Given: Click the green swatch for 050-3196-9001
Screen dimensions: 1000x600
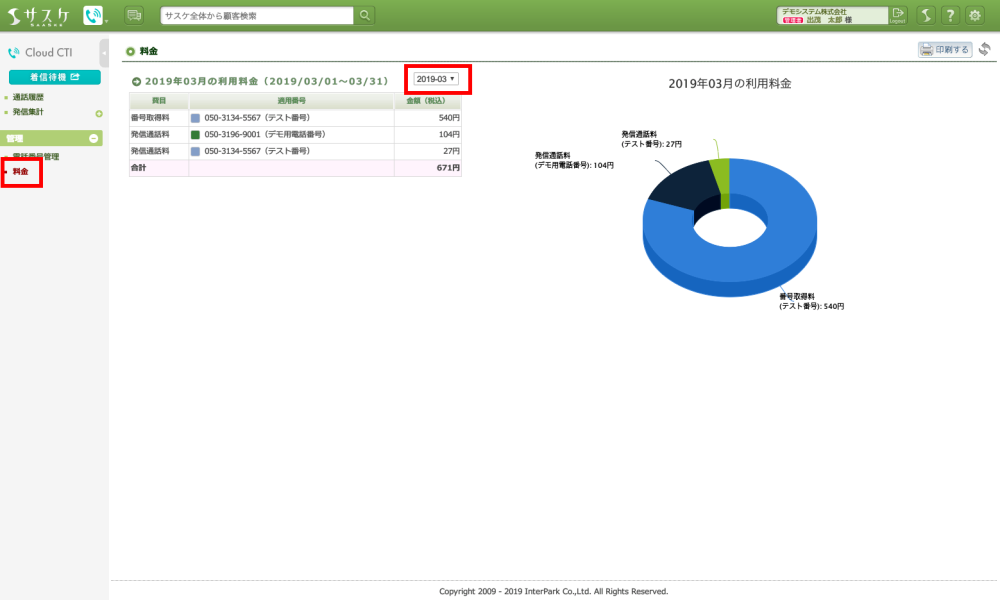Looking at the screenshot, I should coord(196,134).
